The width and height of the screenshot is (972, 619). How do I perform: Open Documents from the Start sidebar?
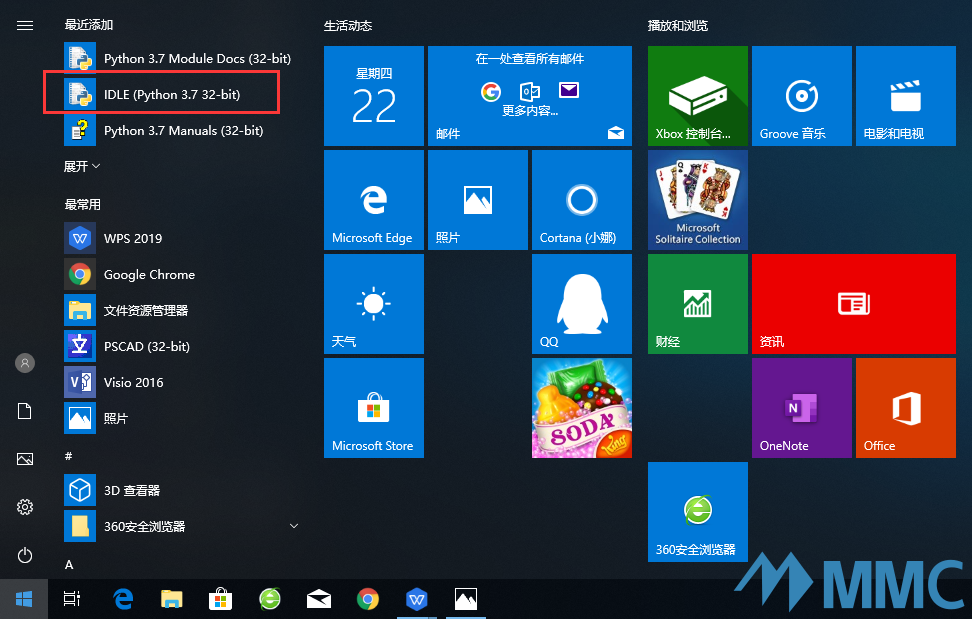(x=25, y=411)
